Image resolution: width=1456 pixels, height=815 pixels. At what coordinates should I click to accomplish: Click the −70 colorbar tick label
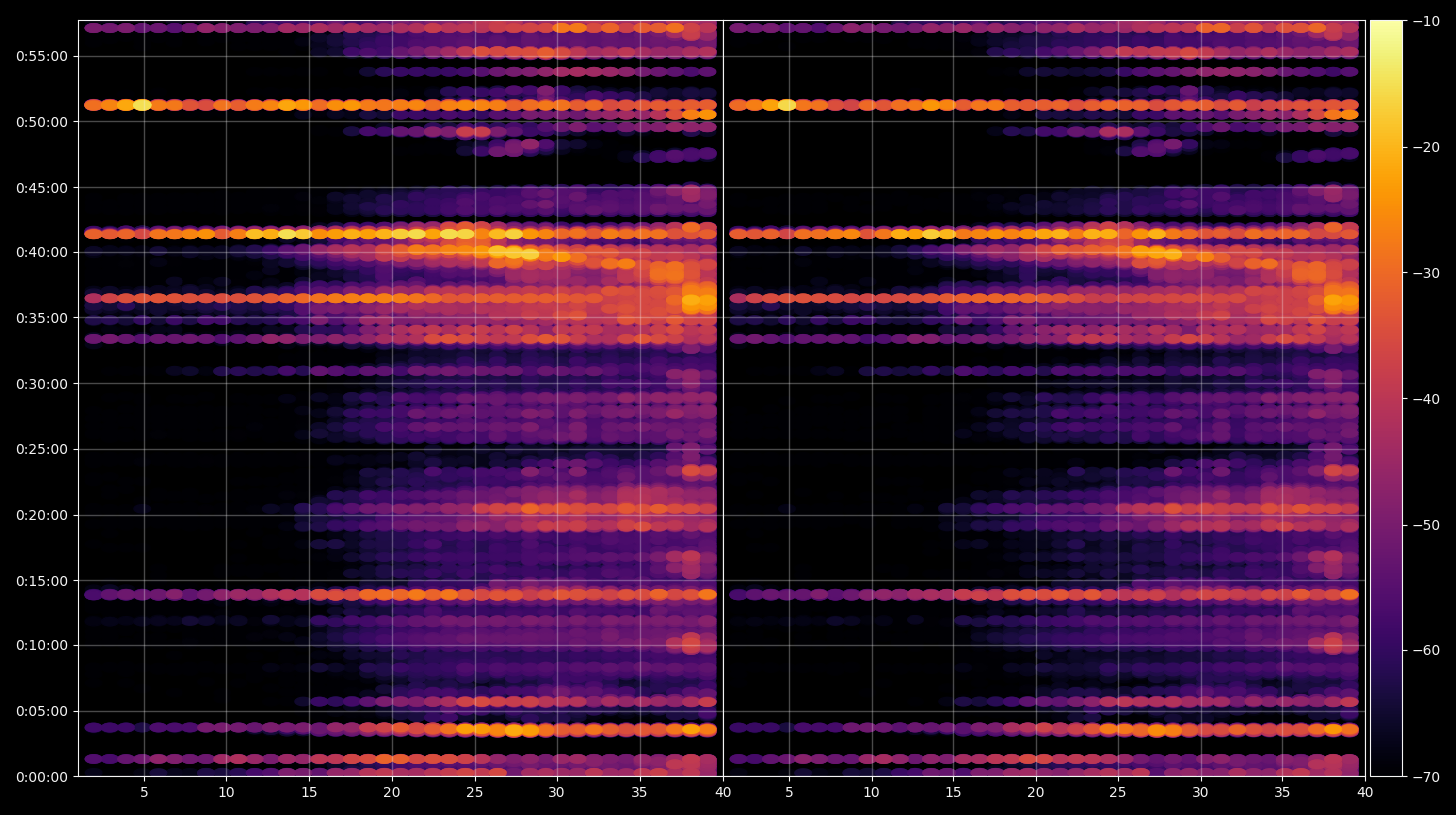pyautogui.click(x=1427, y=777)
